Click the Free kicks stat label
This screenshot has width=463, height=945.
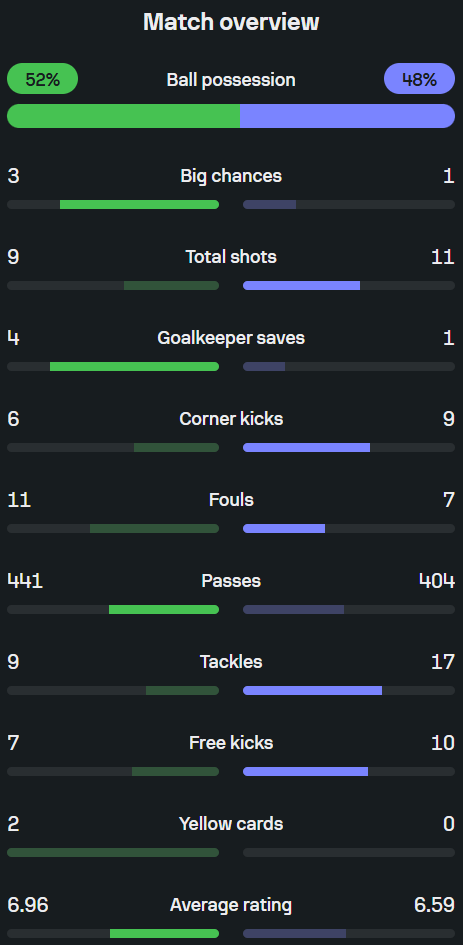[x=231, y=742]
